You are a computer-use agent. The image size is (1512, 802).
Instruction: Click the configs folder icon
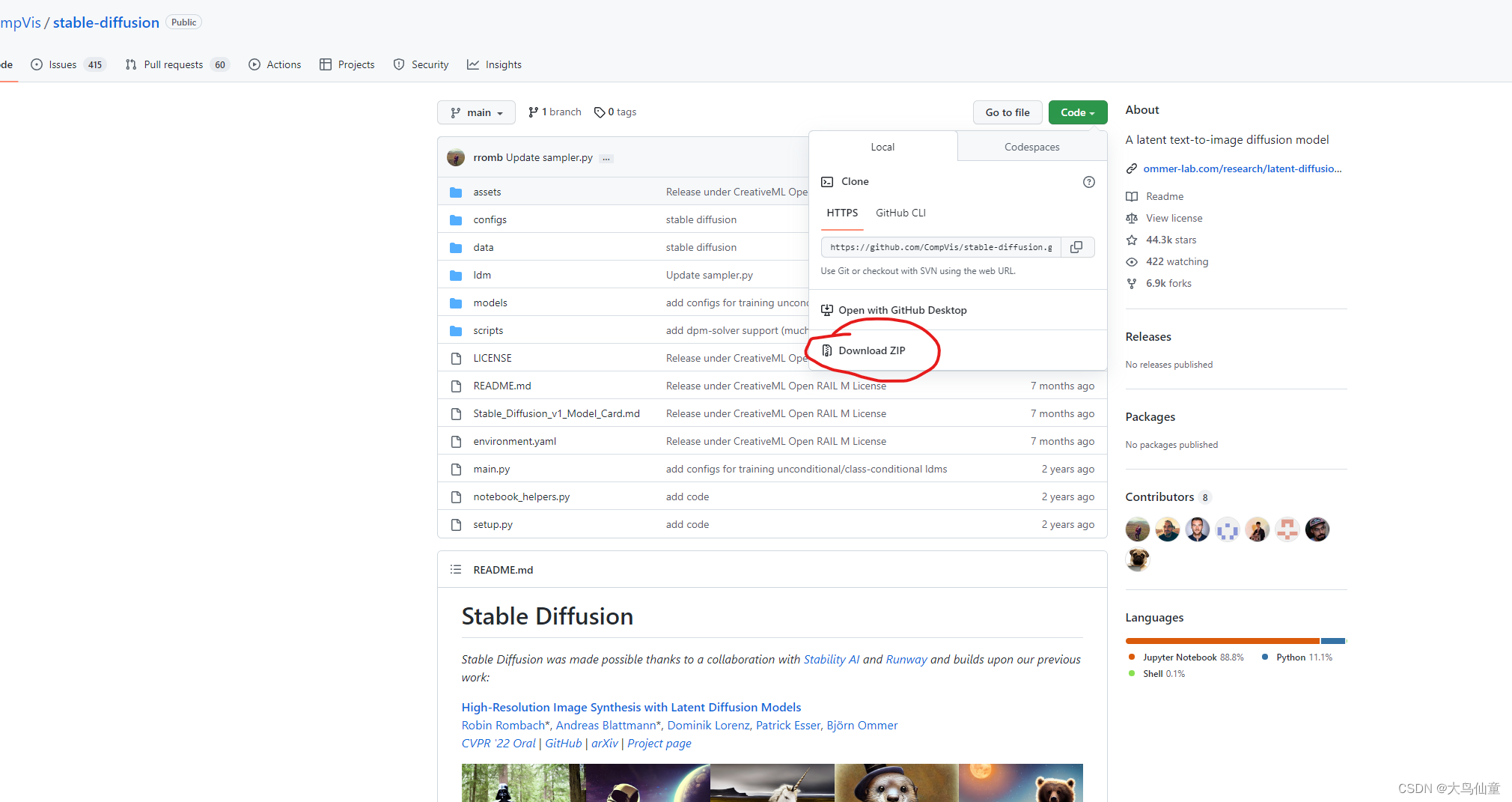[x=456, y=220]
